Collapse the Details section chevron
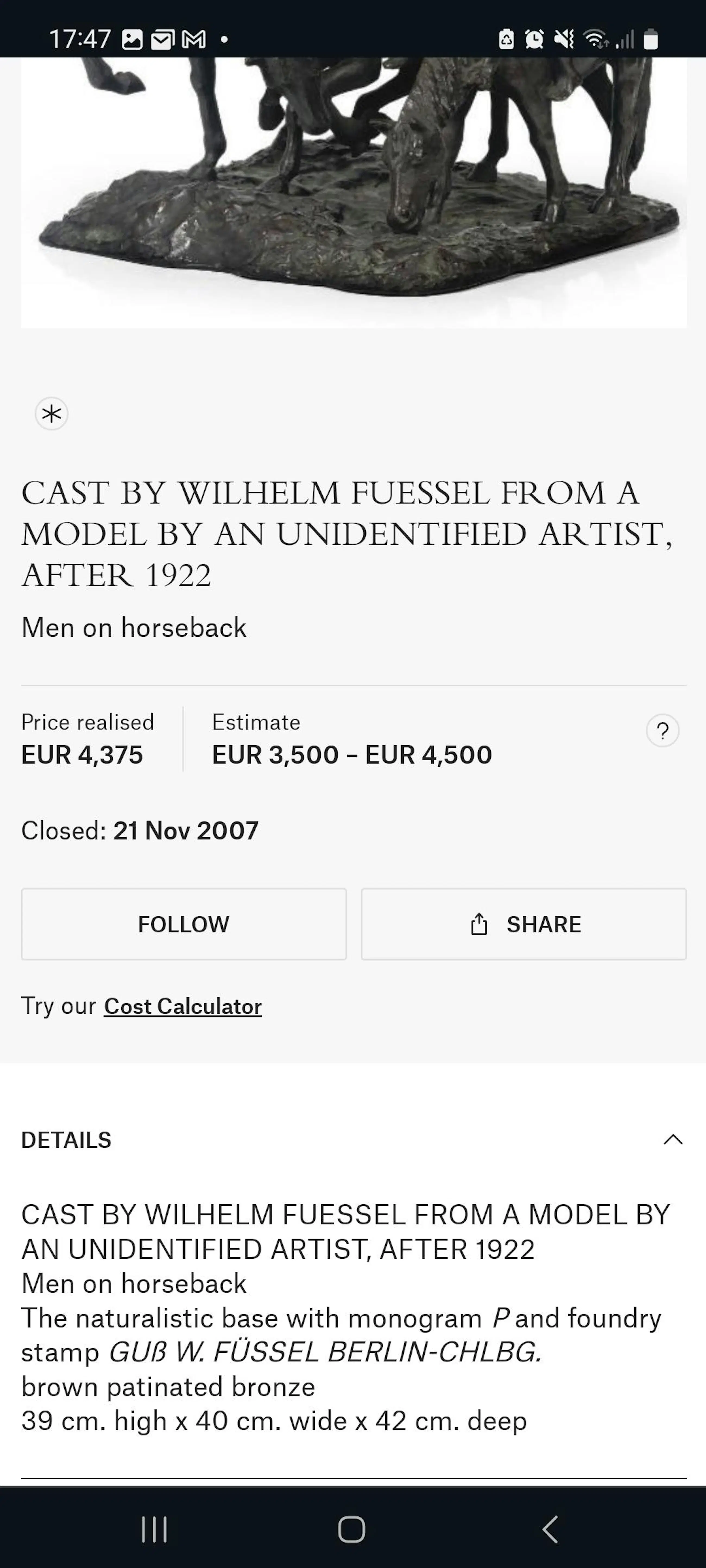 pos(673,1140)
